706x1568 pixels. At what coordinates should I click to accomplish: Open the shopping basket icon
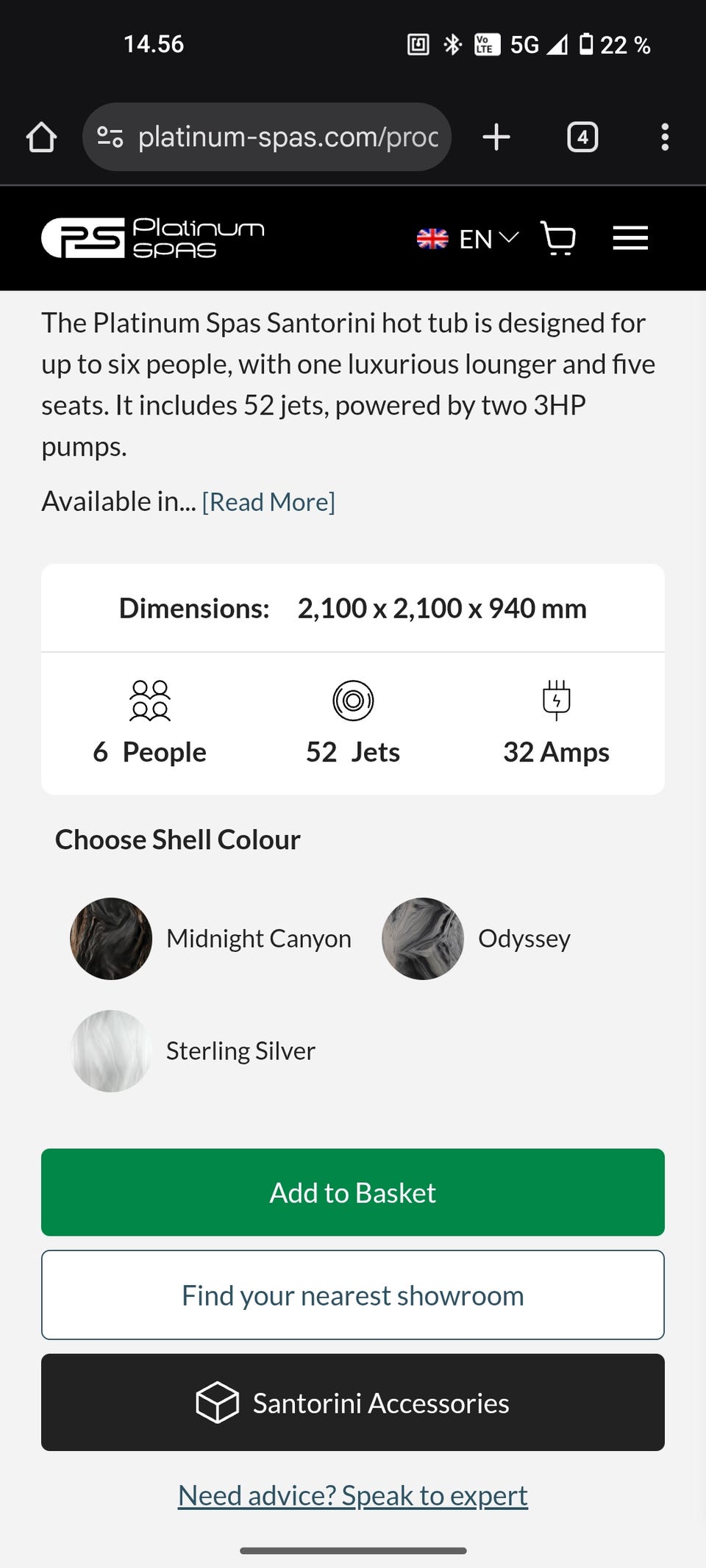[558, 238]
